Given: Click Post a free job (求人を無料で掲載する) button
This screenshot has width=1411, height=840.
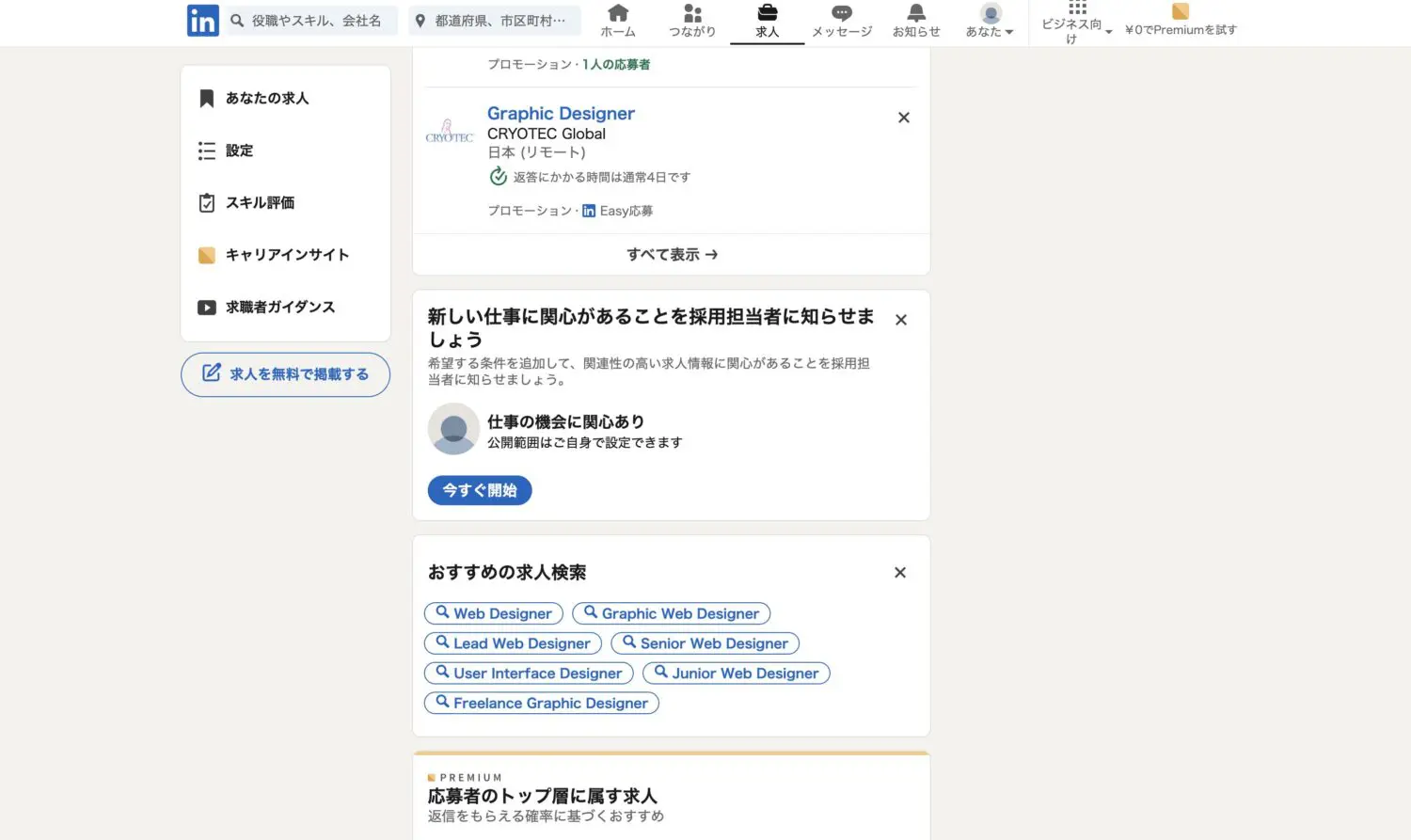Looking at the screenshot, I should point(286,374).
